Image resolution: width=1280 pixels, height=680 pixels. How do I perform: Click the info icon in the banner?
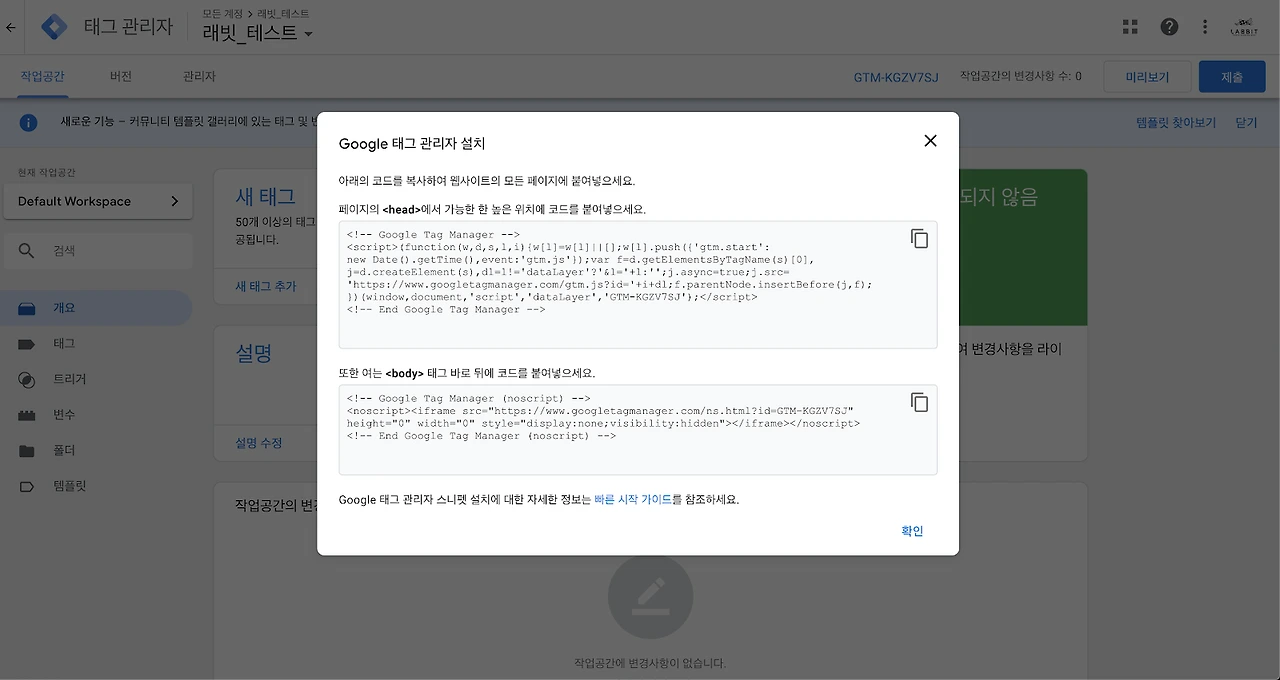coord(28,122)
